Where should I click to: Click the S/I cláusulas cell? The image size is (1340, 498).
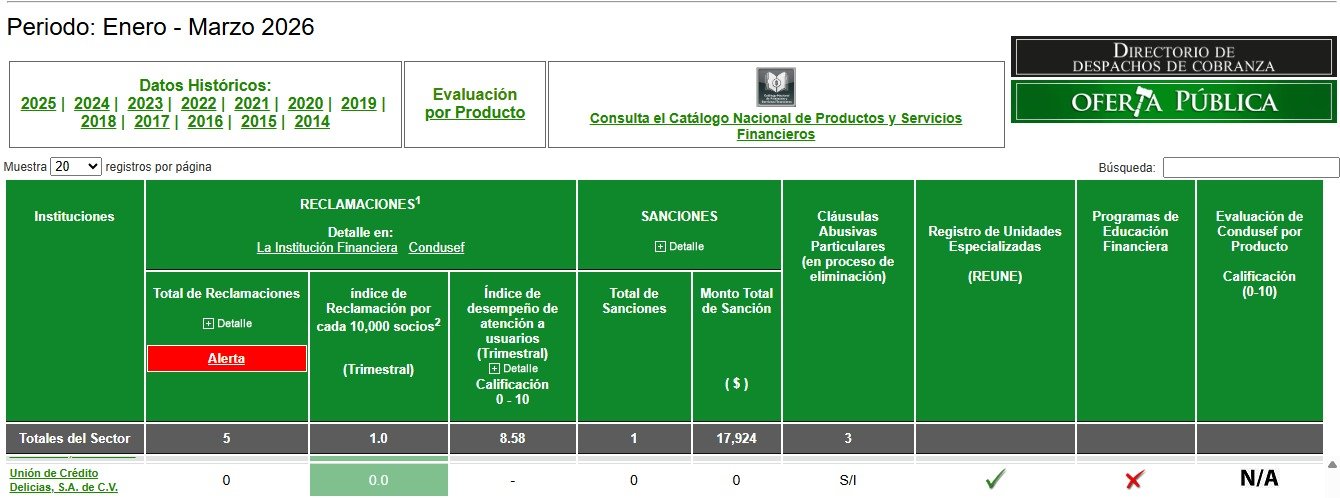[x=848, y=480]
